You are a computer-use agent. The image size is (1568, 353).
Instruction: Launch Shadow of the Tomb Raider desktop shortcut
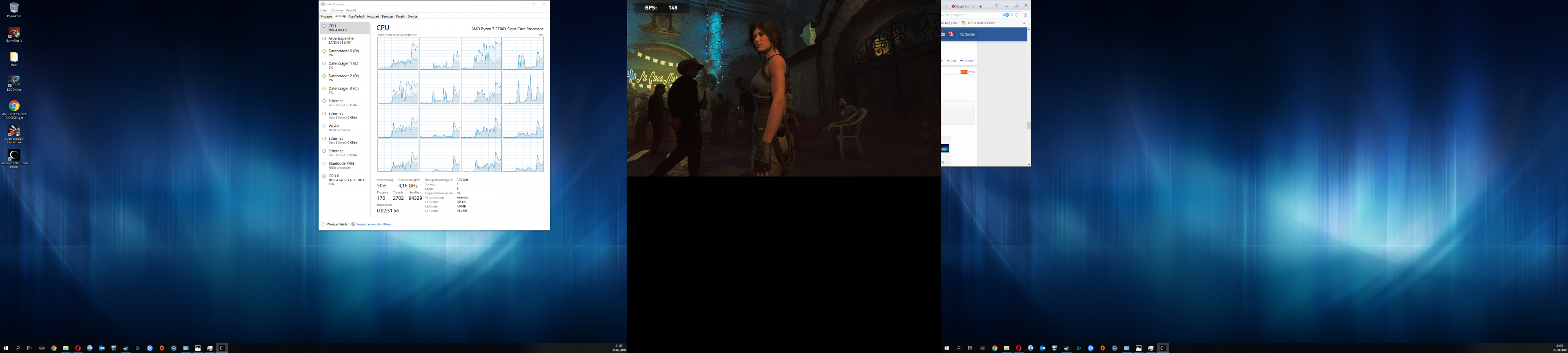click(14, 158)
